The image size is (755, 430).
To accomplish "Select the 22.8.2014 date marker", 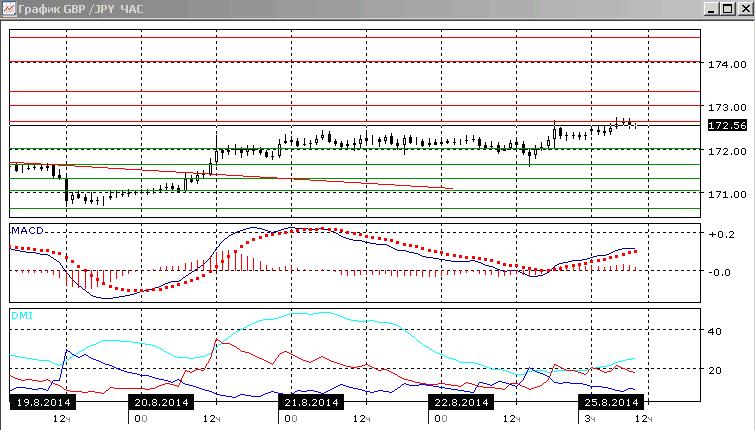I will (461, 403).
